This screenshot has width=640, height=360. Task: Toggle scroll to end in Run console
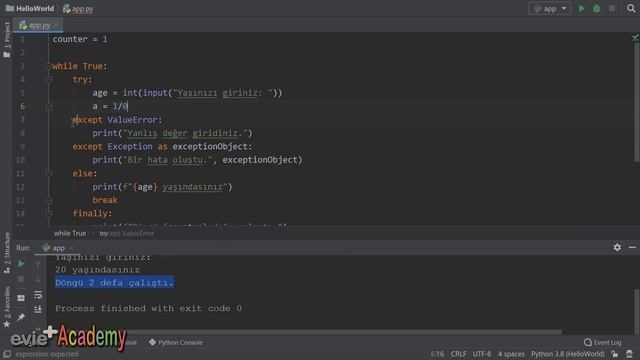tap(38, 309)
